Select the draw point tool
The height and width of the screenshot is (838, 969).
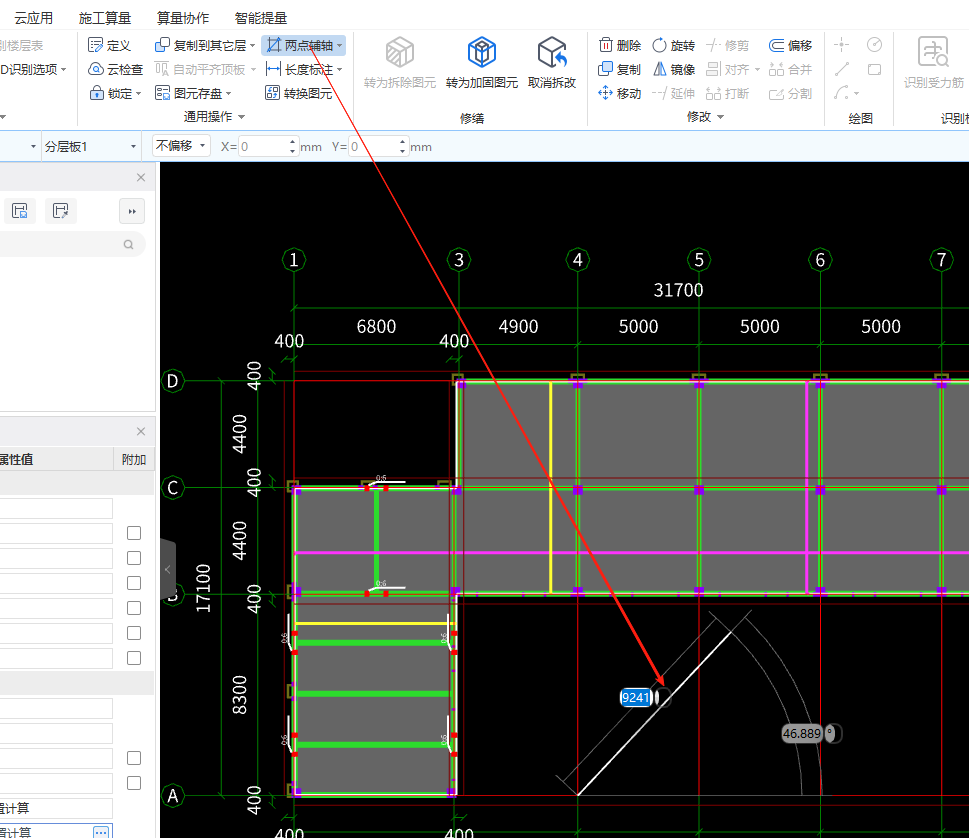[x=842, y=45]
